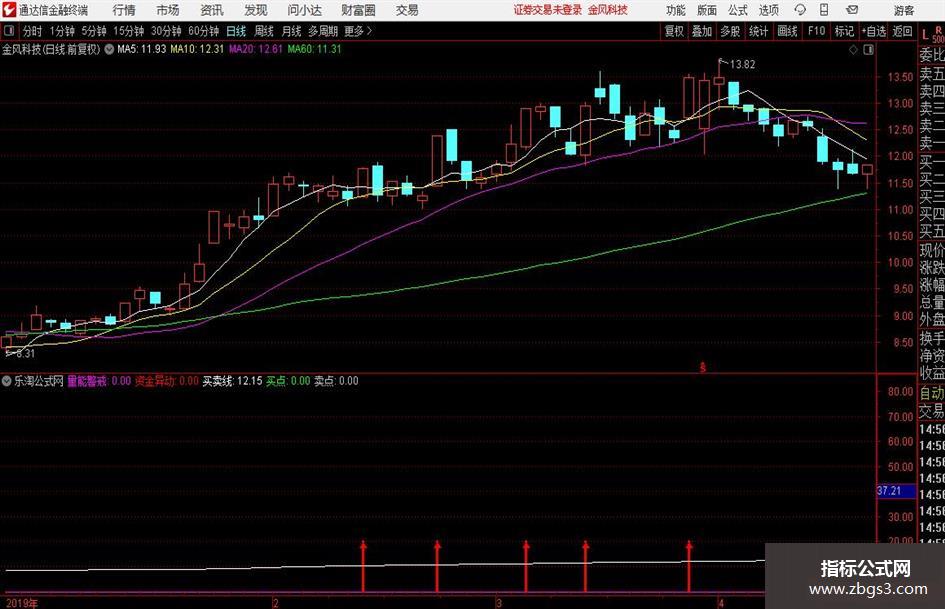Open the 版面 menu
945x609 pixels.
click(707, 10)
